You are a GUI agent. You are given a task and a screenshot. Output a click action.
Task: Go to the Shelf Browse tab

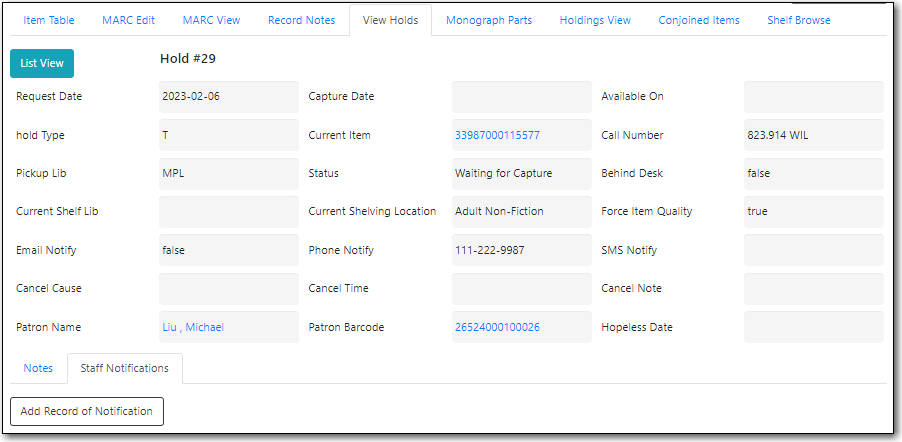798,20
